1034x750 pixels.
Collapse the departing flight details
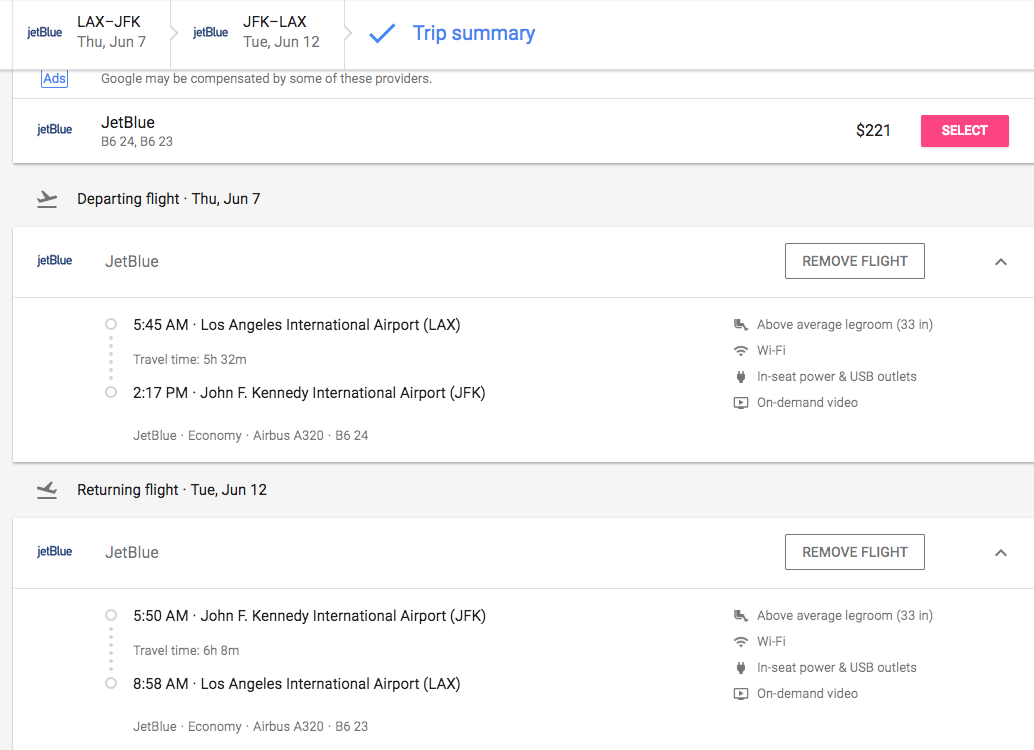(x=1000, y=262)
